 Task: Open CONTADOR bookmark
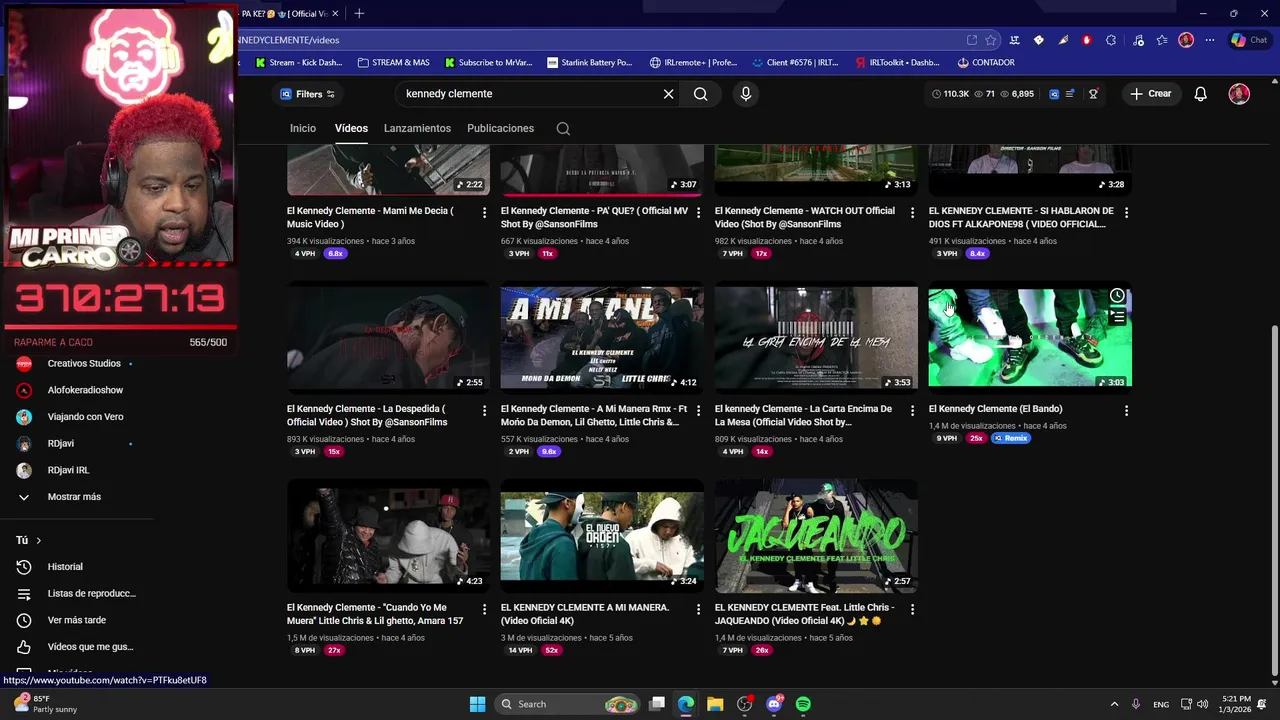986,62
